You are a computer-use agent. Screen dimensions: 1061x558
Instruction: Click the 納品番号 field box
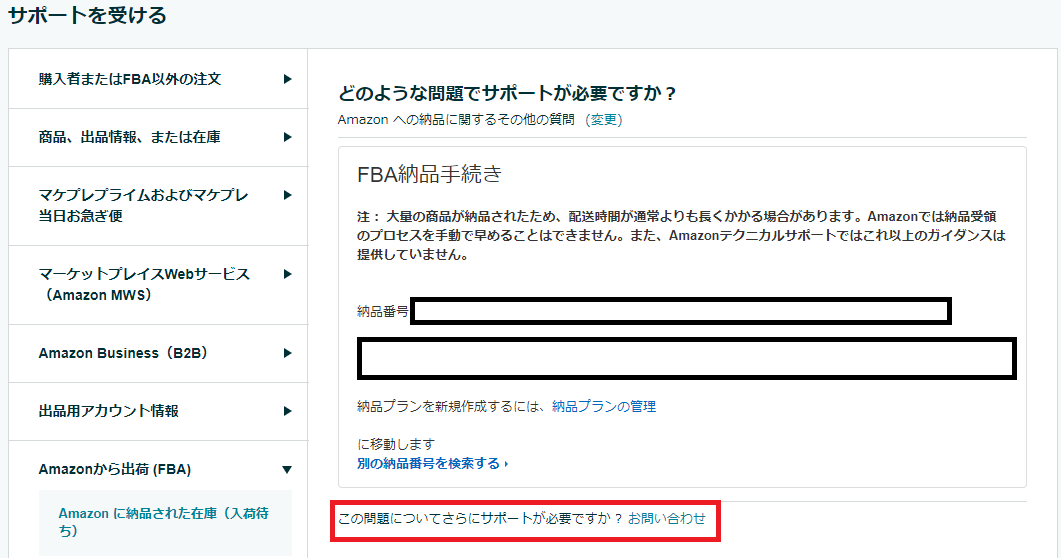(x=681, y=311)
